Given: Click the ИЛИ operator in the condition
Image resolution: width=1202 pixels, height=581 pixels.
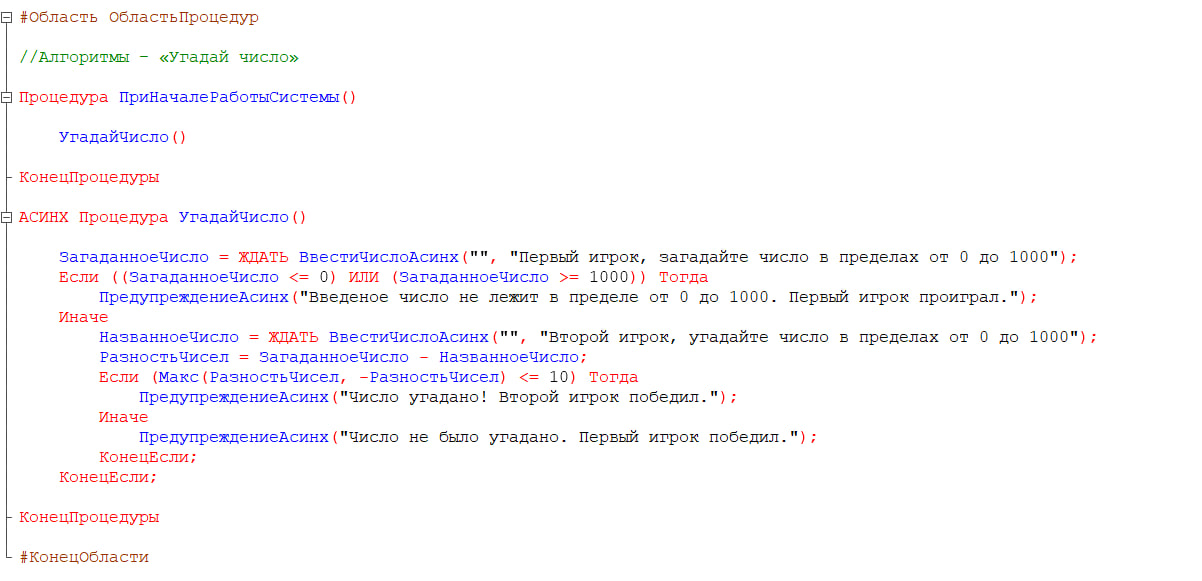Looking at the screenshot, I should (x=364, y=278).
